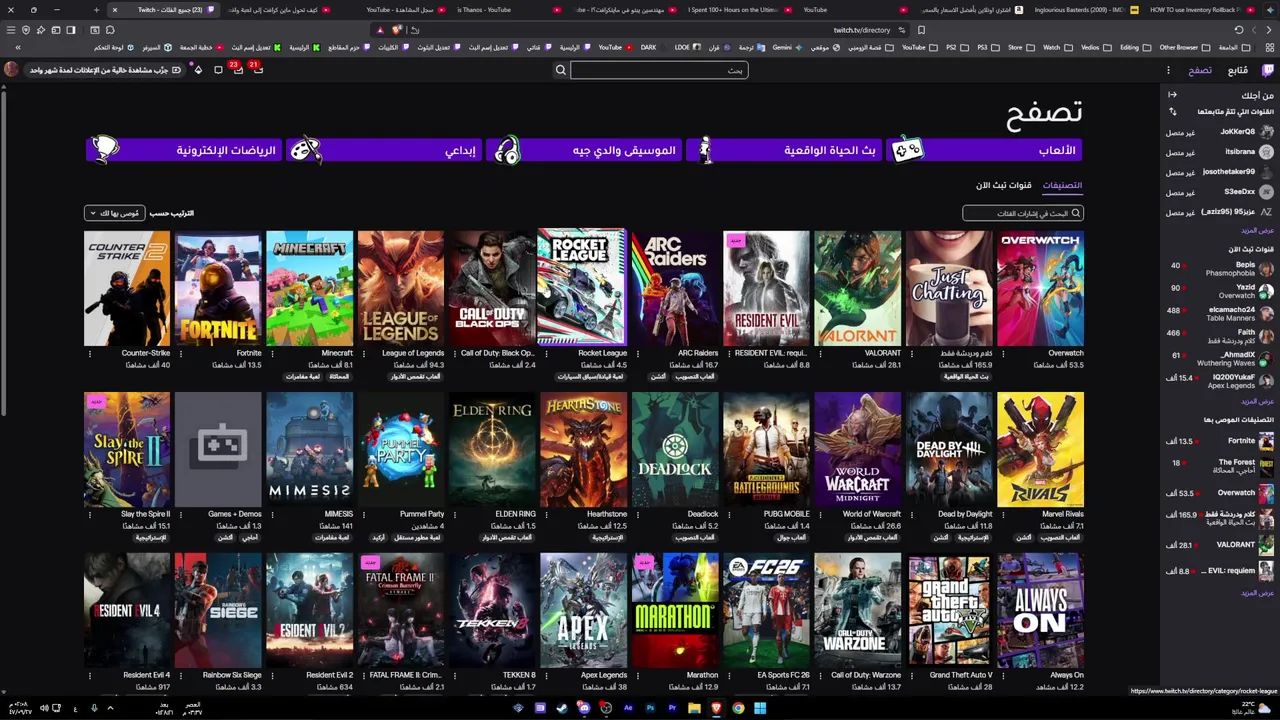Screen dimensions: 1280x720
Task: Open the Marvel Rivals game cover
Action: (1040, 449)
